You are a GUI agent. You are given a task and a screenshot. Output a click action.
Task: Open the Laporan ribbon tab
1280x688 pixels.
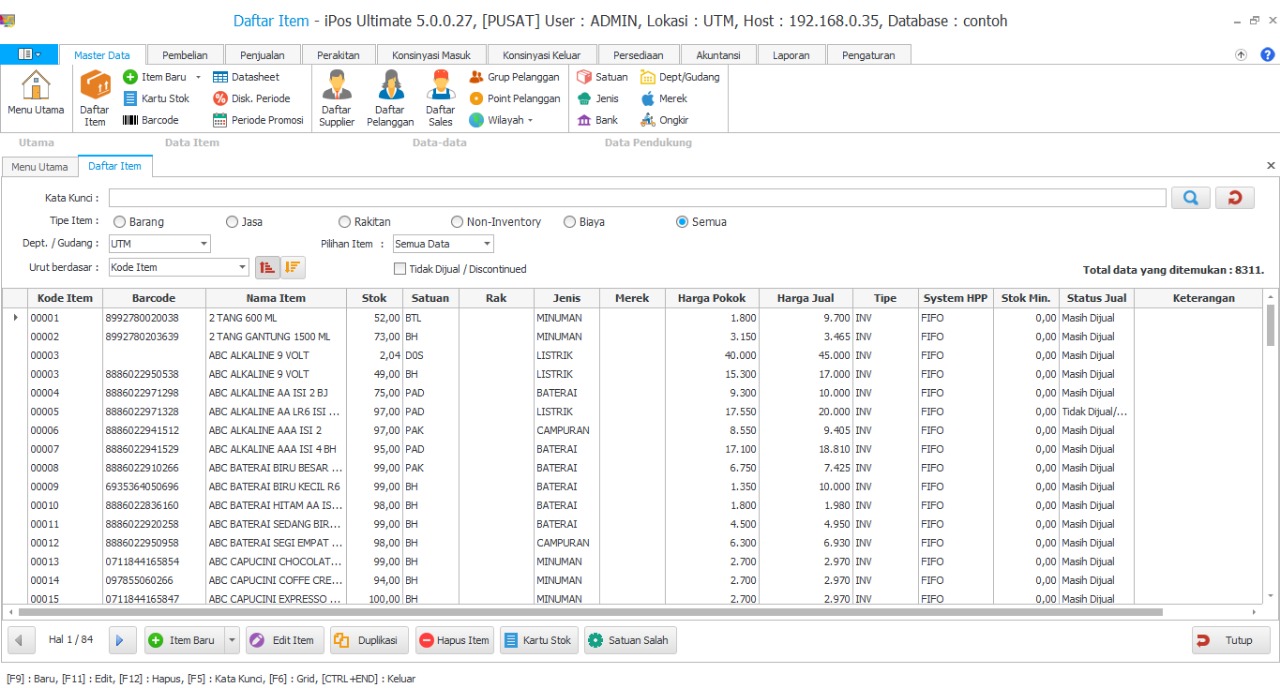[x=791, y=55]
